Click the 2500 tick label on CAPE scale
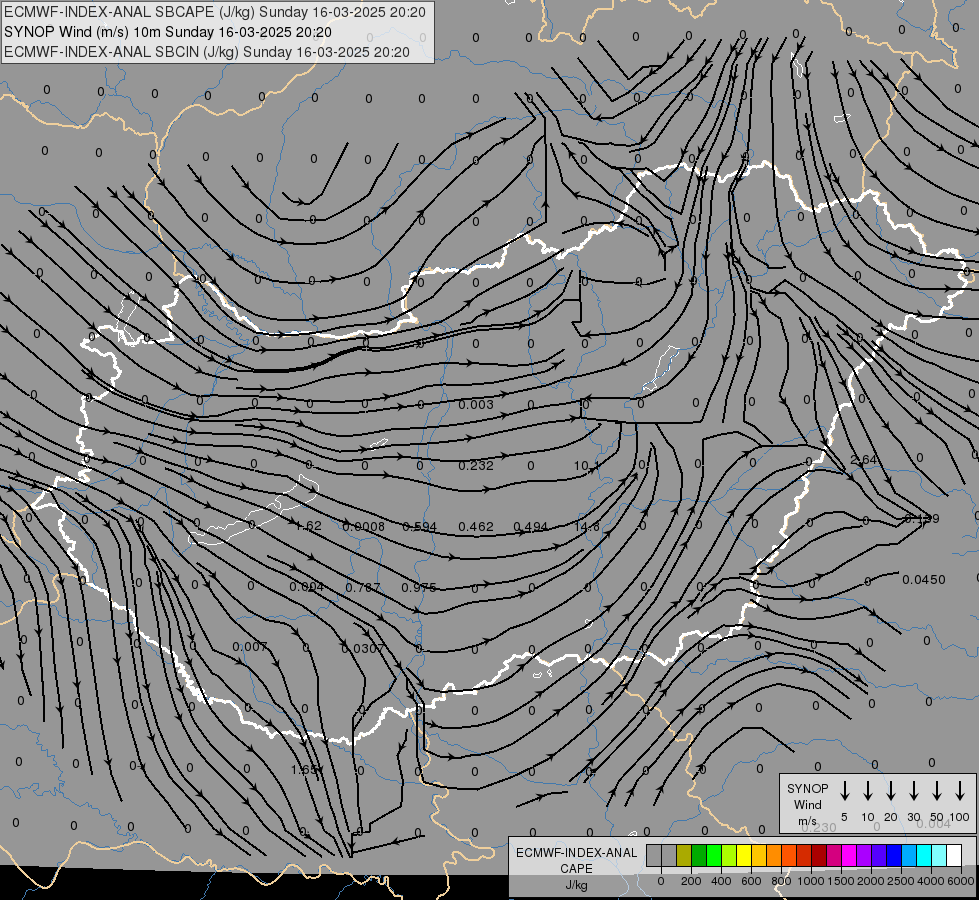The width and height of the screenshot is (979, 900). [901, 881]
